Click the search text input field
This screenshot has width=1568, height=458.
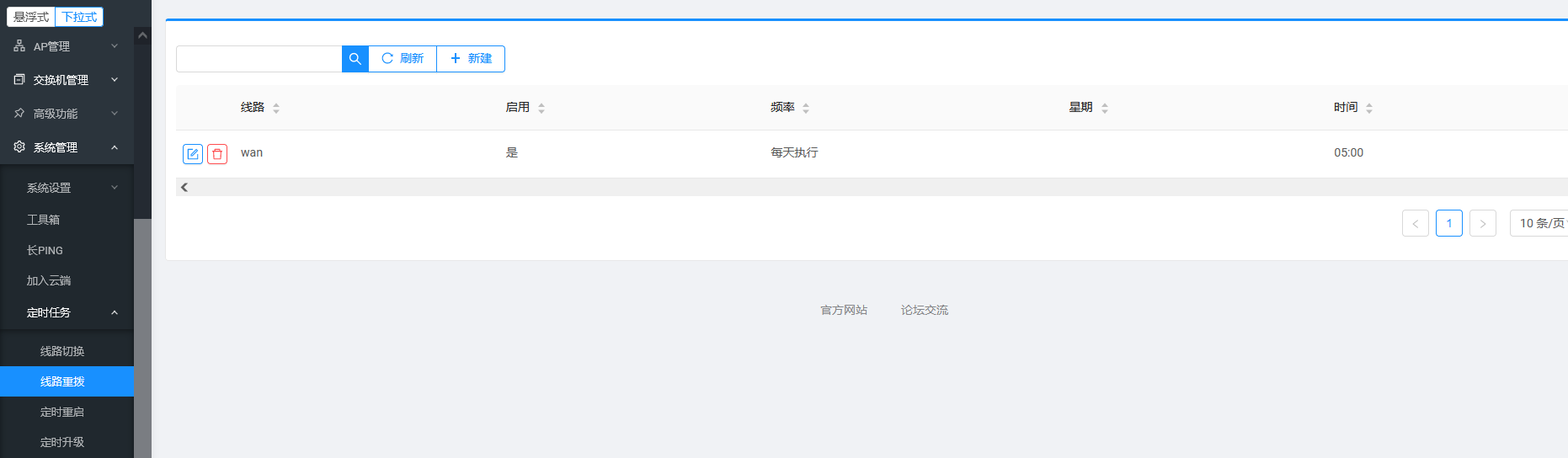(259, 59)
